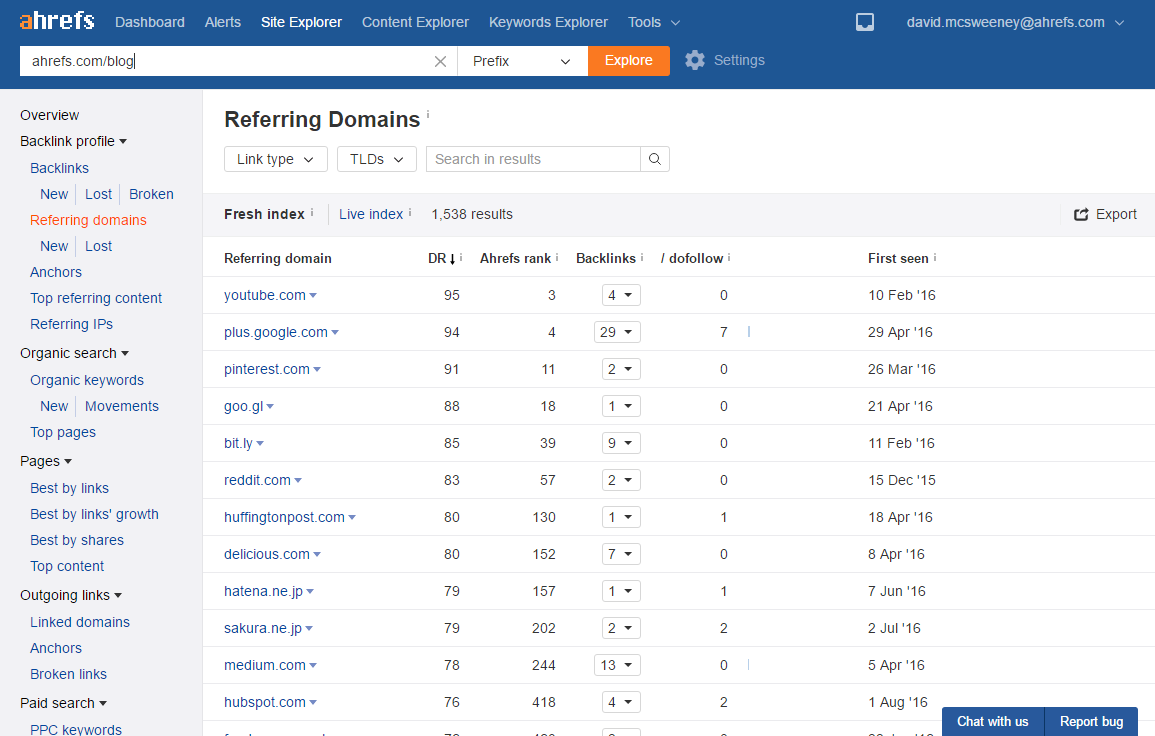
Task: Clear the URL field with X icon
Action: (440, 61)
